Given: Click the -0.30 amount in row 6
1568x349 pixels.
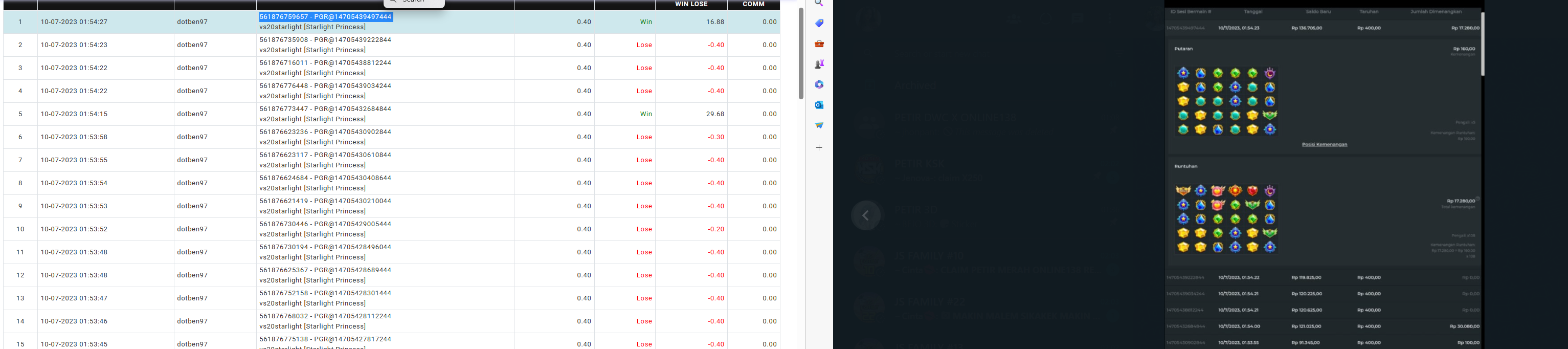Looking at the screenshot, I should tap(716, 137).
